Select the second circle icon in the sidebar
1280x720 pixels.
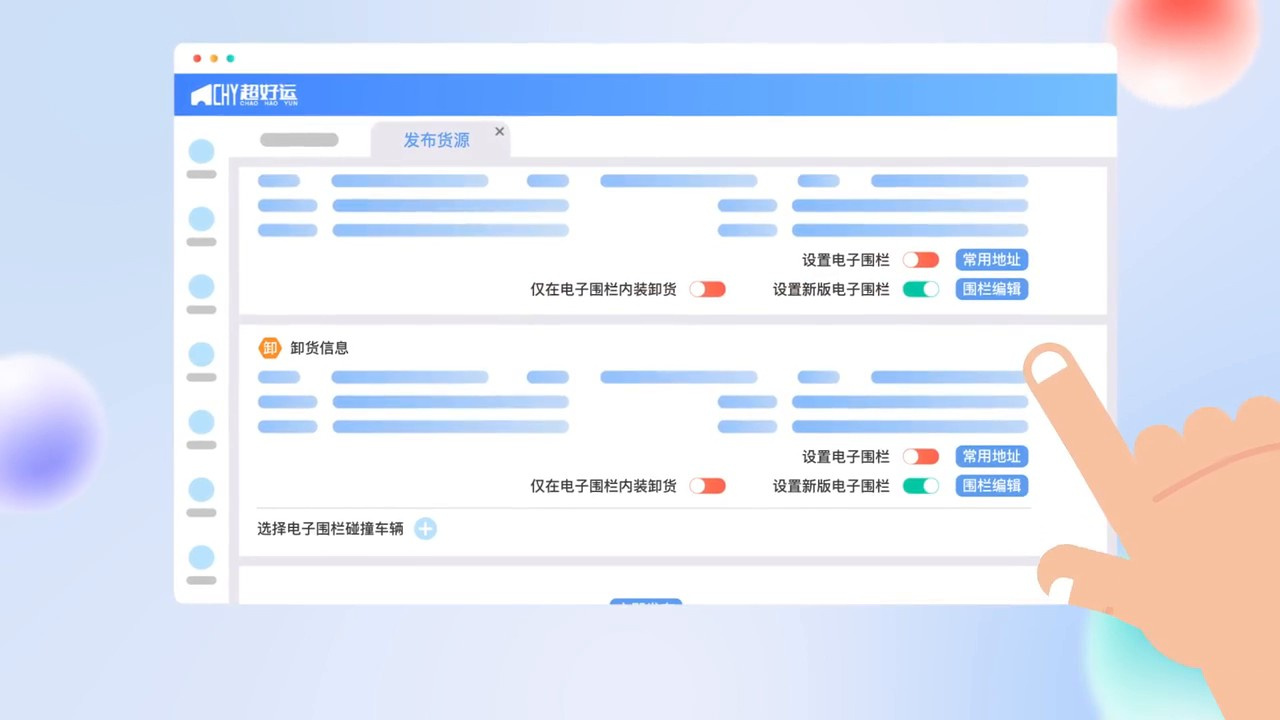202,219
